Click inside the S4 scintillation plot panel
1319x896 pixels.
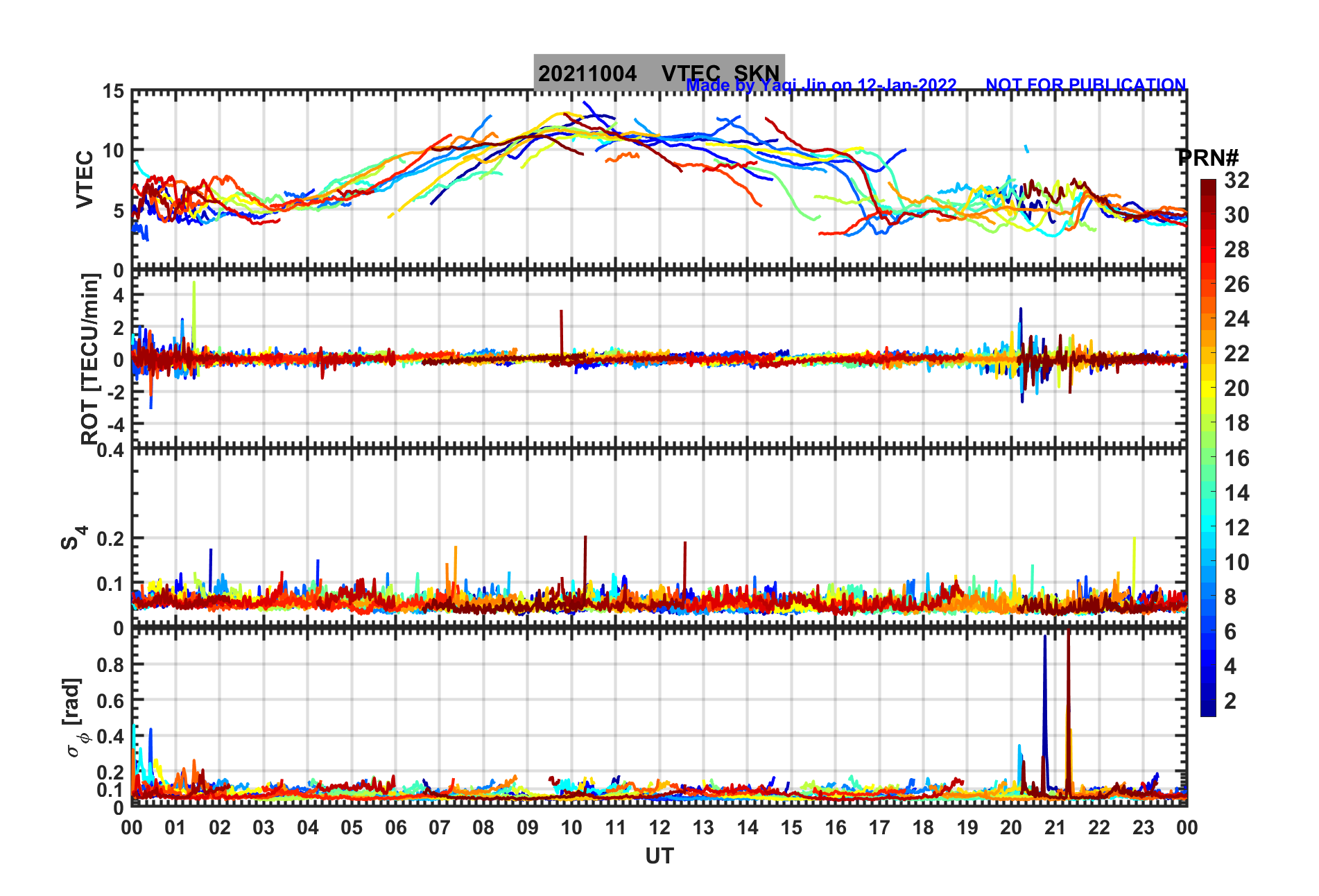(659, 538)
